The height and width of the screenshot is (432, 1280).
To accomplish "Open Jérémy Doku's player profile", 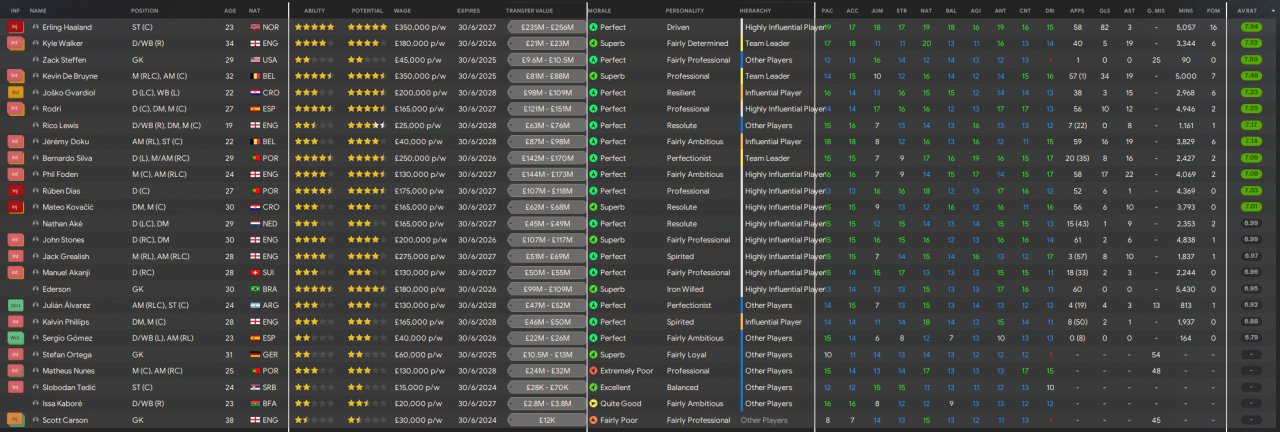I will (x=64, y=141).
